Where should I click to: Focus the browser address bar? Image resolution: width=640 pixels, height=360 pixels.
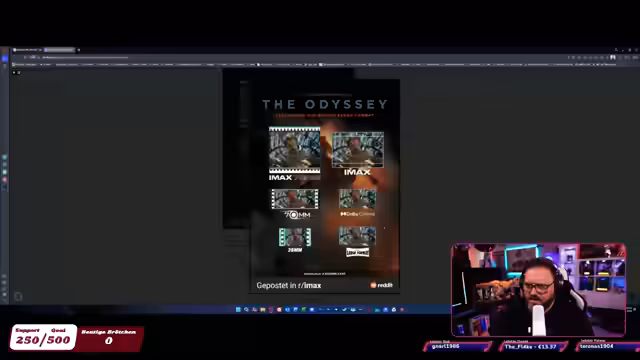[x=85, y=58]
